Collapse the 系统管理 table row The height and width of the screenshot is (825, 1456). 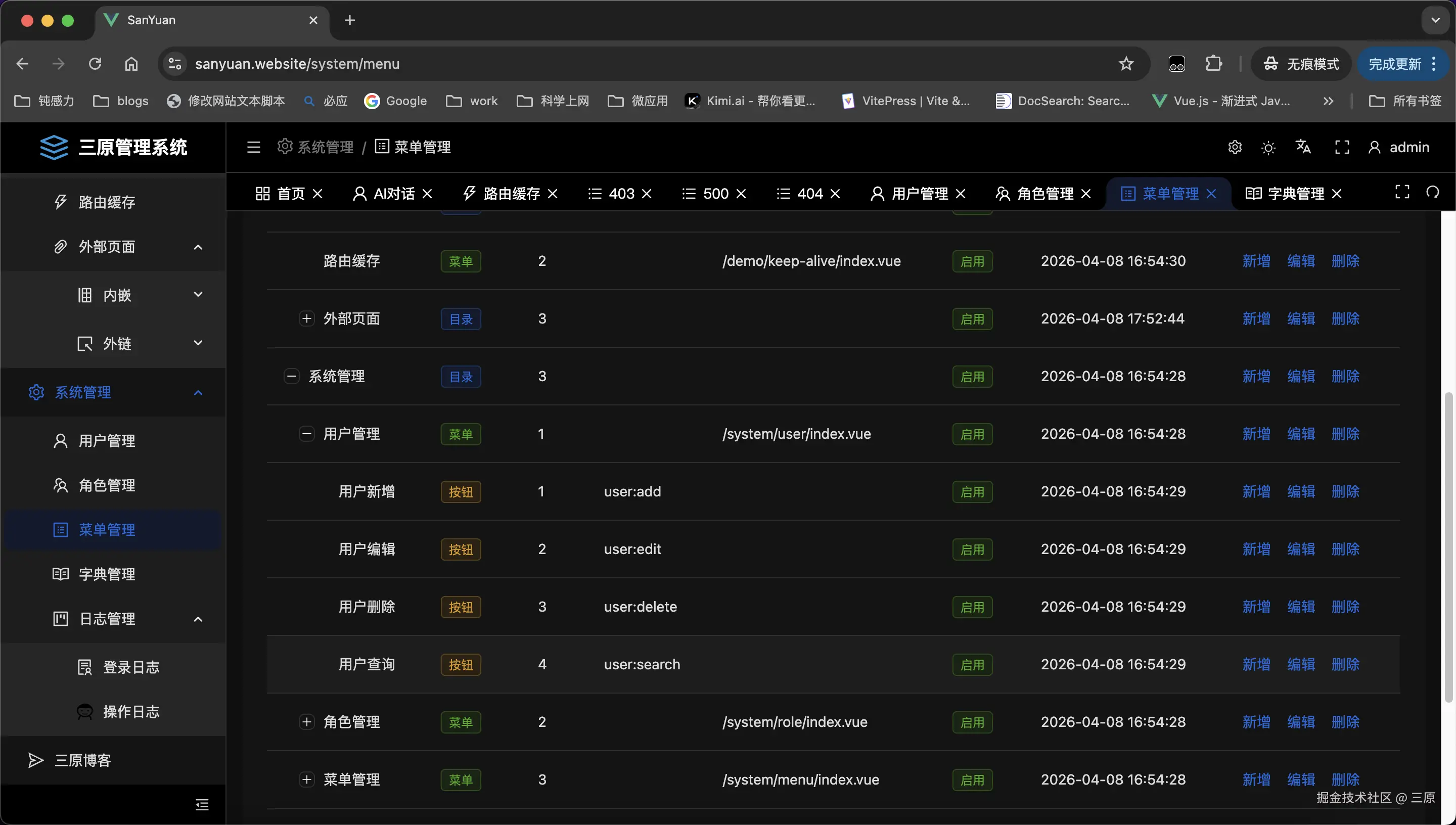click(x=291, y=376)
